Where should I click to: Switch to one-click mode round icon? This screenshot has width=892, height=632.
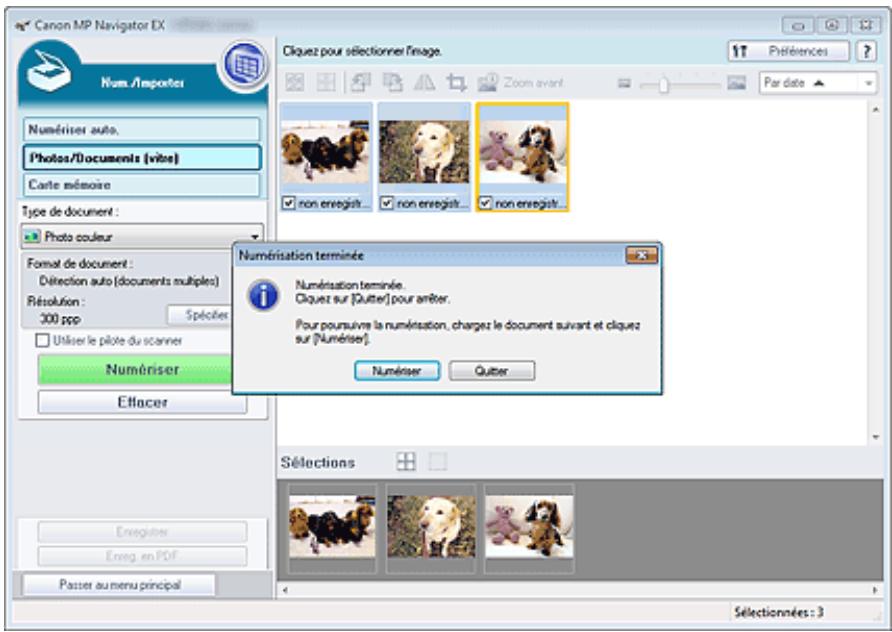click(245, 64)
